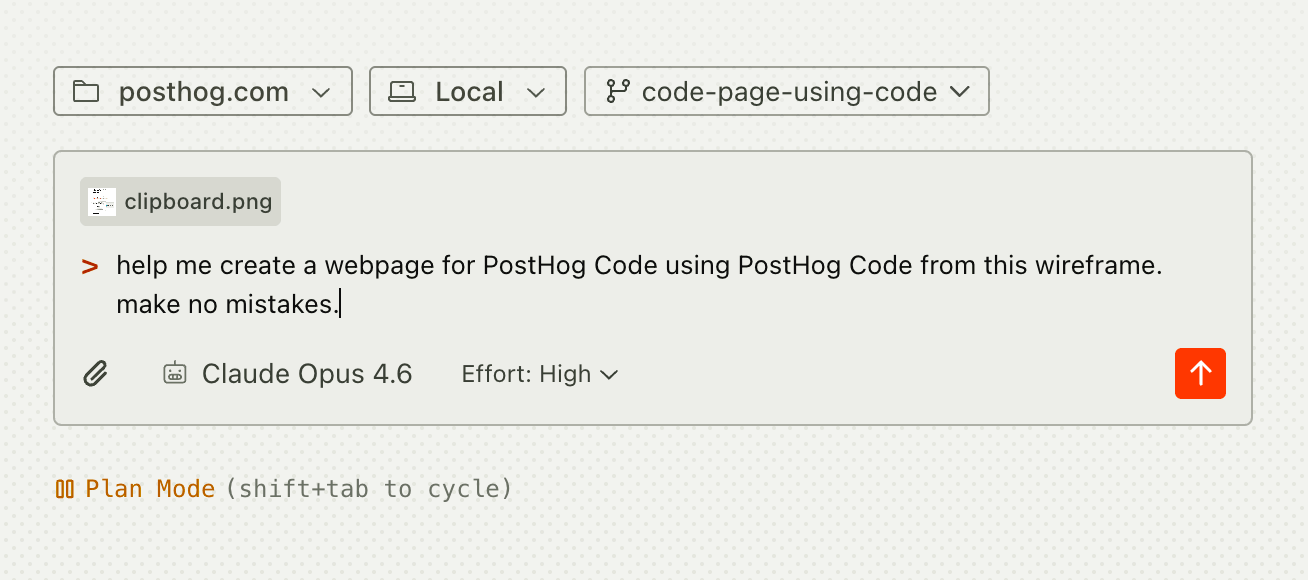1308x580 pixels.
Task: Click into the prompt text field
Action: click(x=640, y=285)
